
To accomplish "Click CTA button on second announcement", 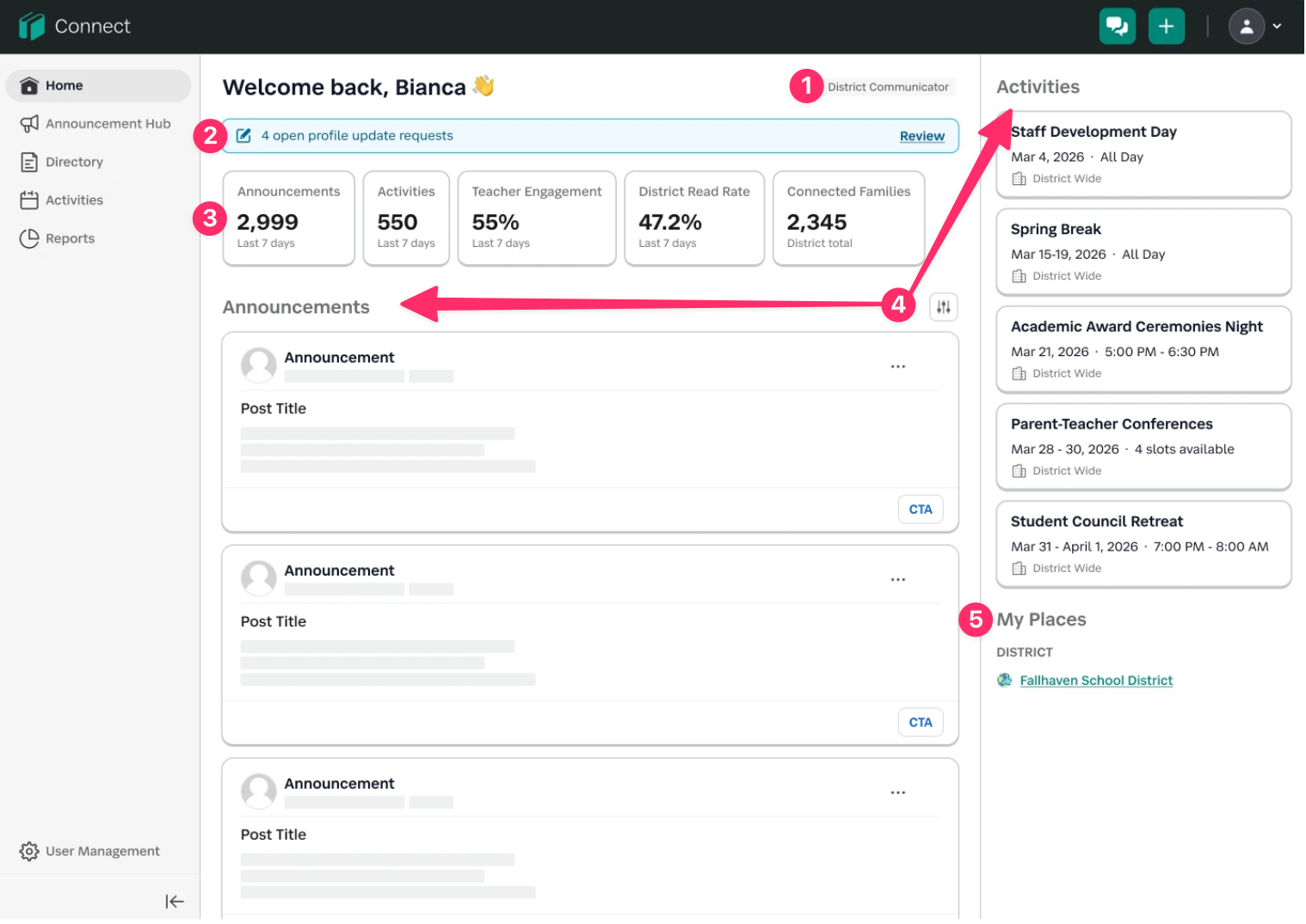I will click(921, 724).
